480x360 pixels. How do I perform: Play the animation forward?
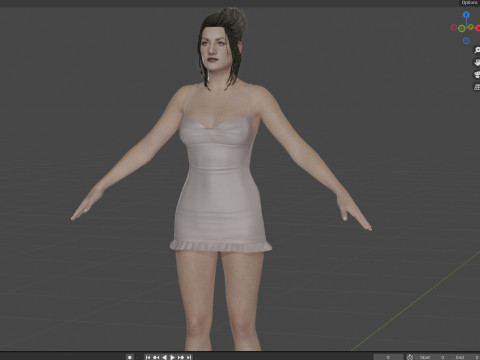pyautogui.click(x=172, y=357)
